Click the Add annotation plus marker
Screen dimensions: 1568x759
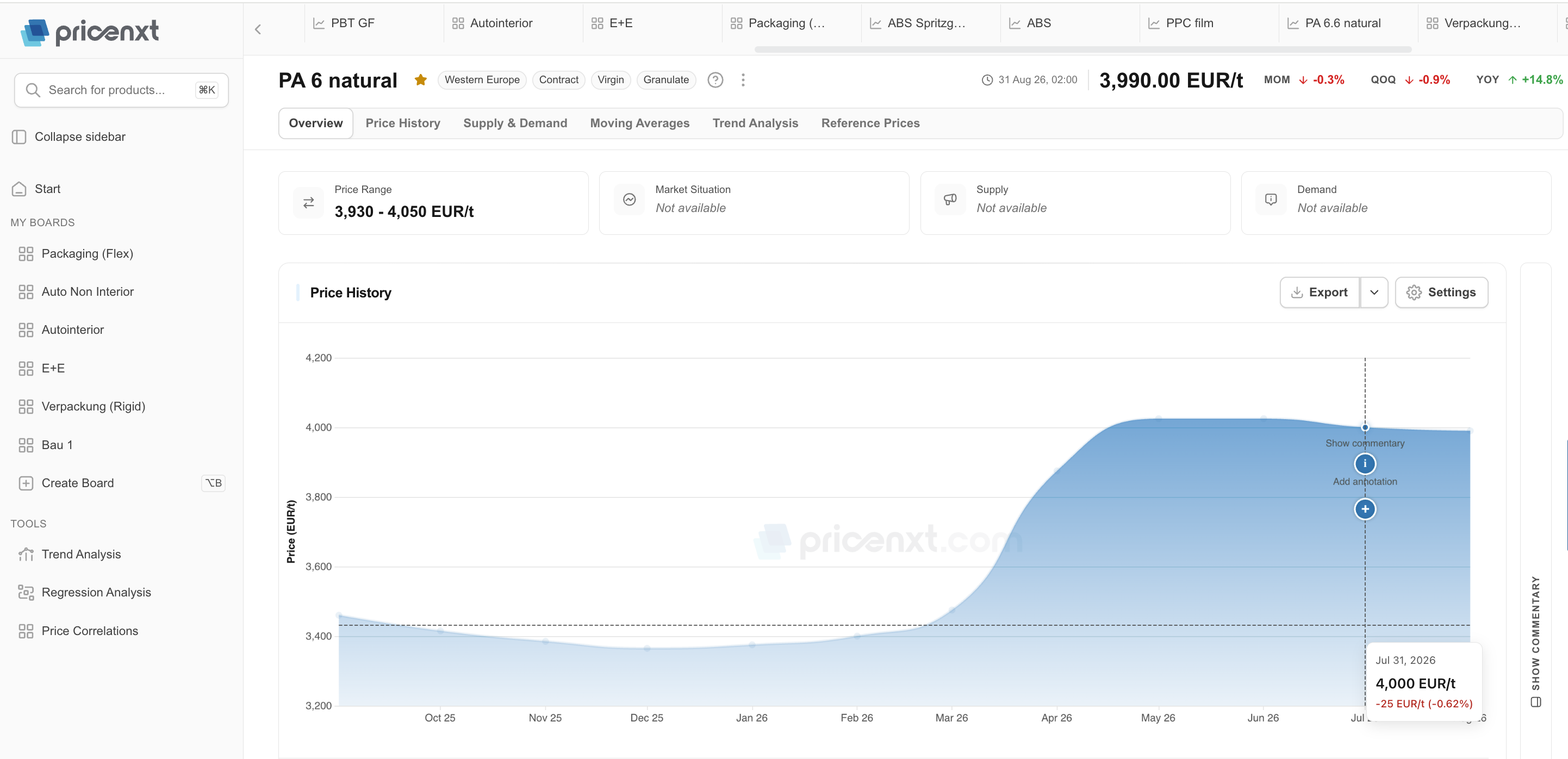pos(1365,509)
